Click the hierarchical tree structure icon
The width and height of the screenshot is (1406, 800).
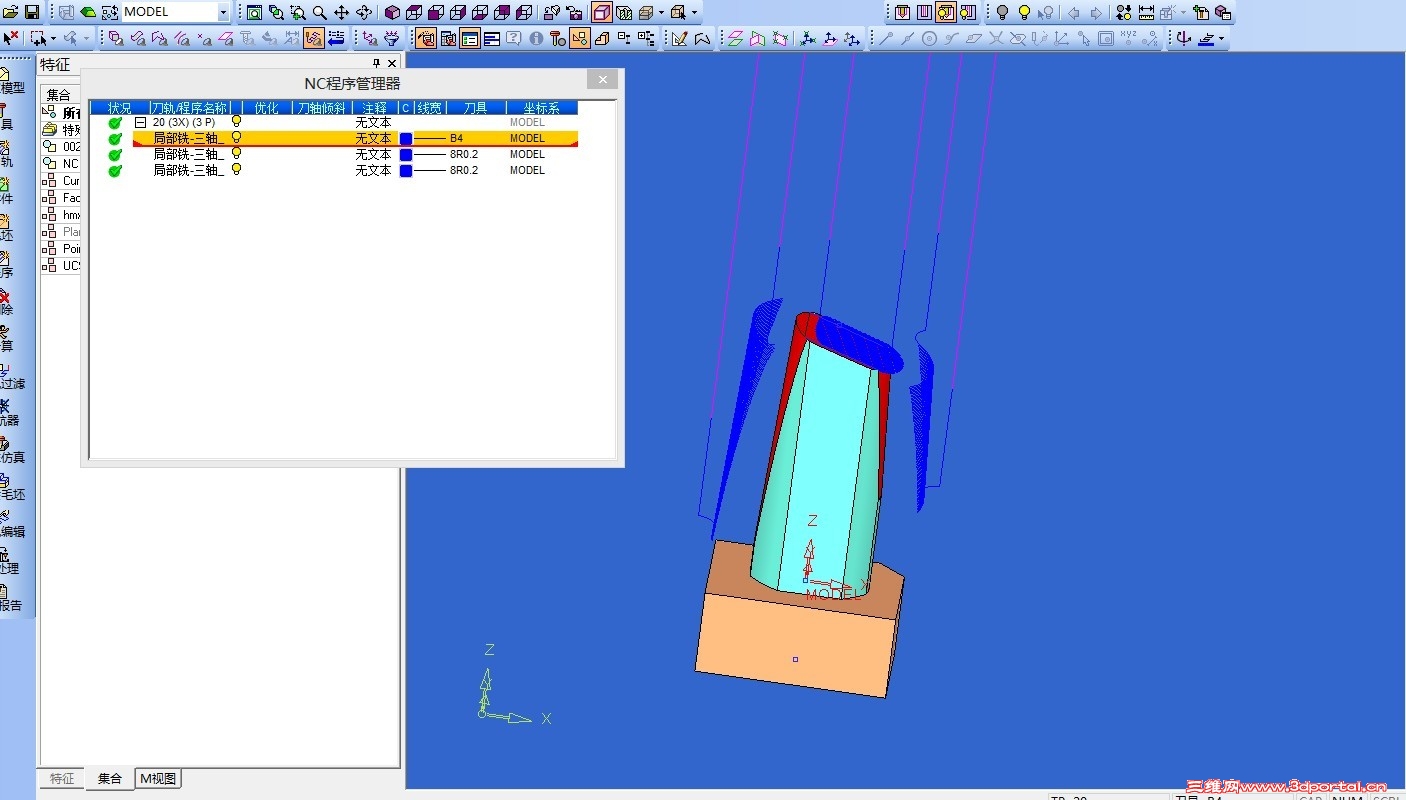point(646,39)
